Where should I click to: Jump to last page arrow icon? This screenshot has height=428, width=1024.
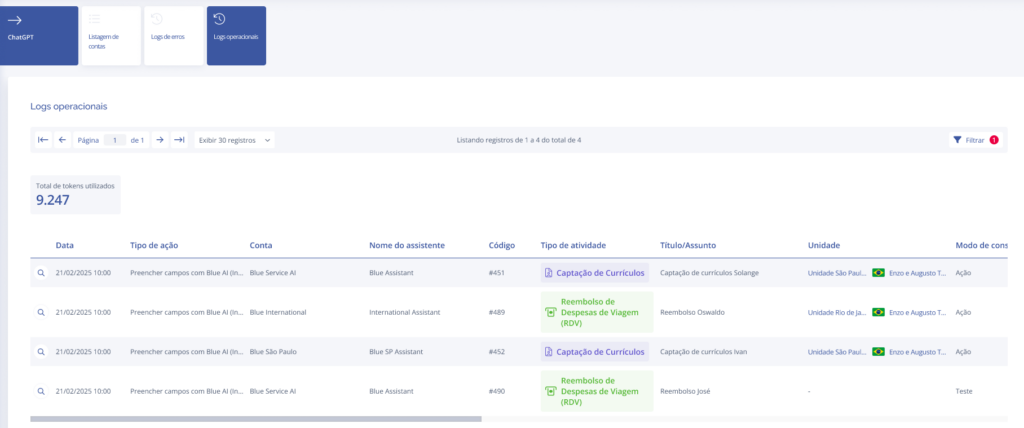(x=179, y=140)
